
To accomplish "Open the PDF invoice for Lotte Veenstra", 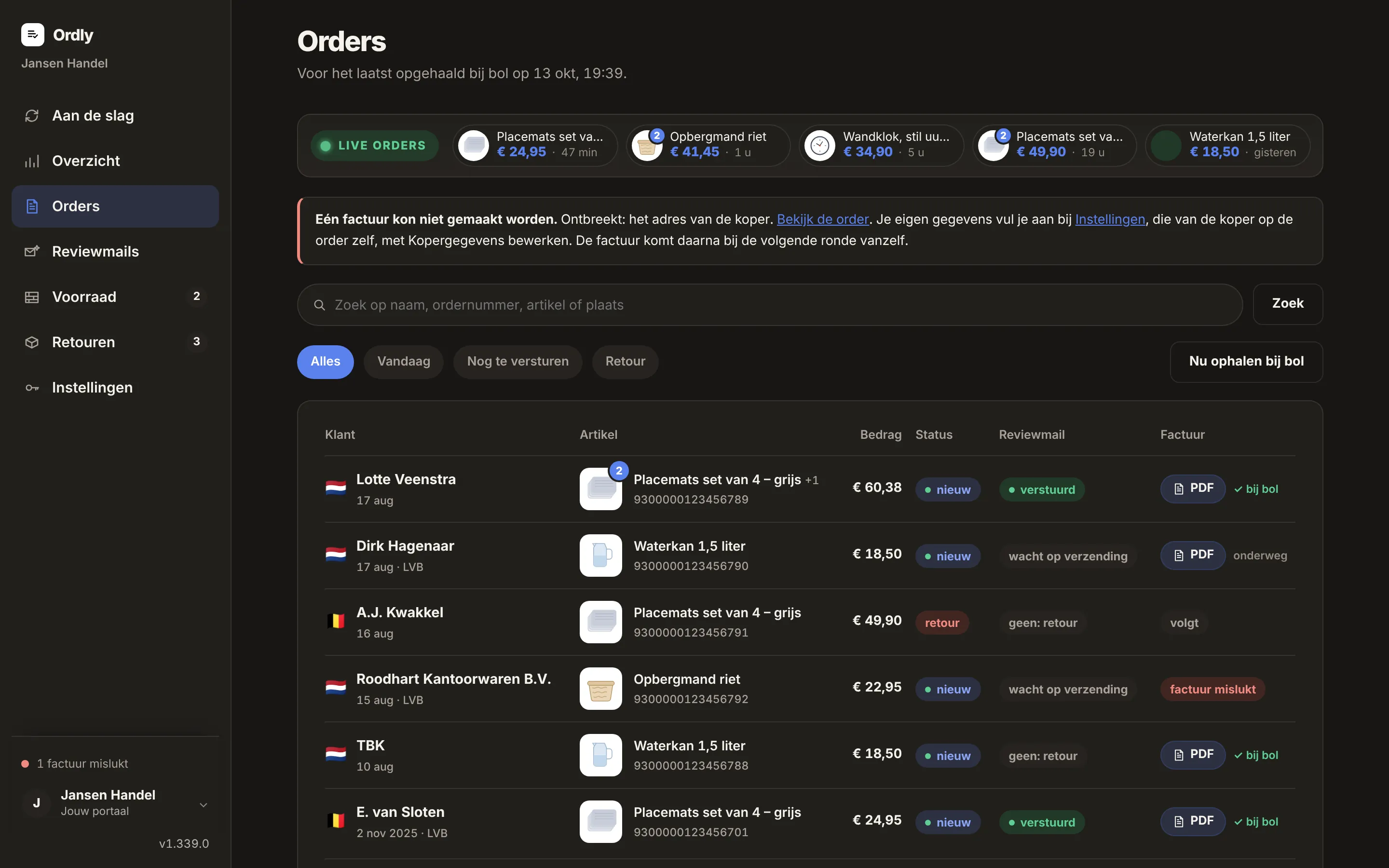I will tap(1193, 488).
